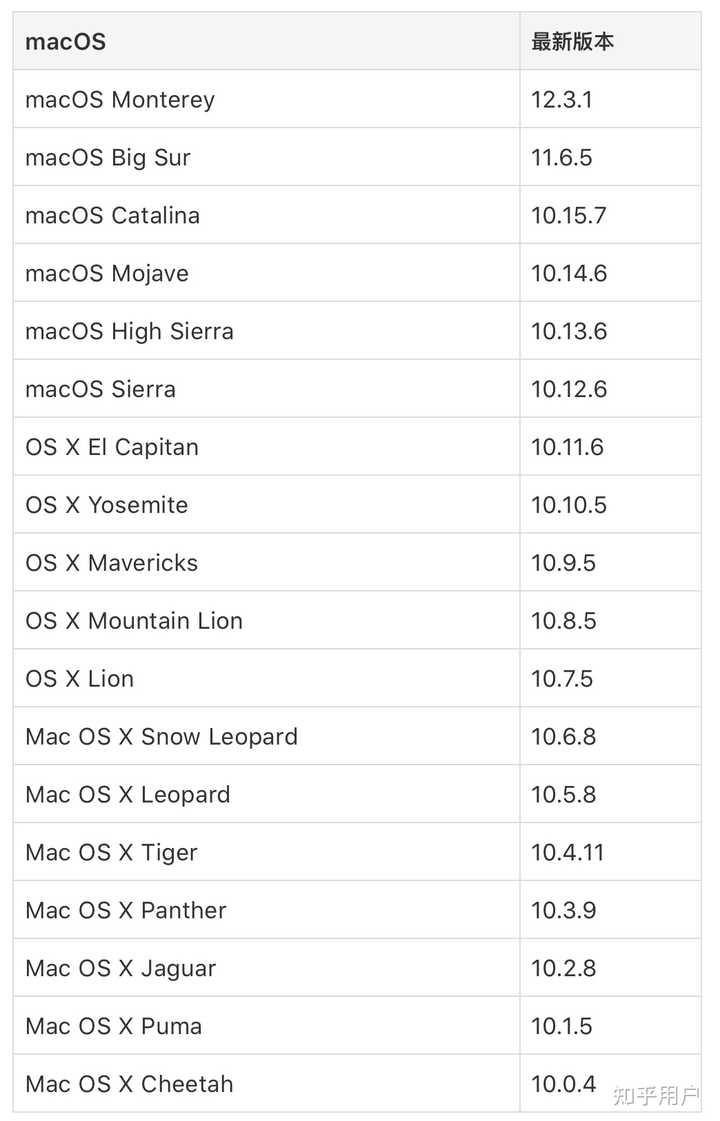Image resolution: width=720 pixels, height=1121 pixels.
Task: Click the OS X Lion cell
Action: pyautogui.click(x=80, y=679)
